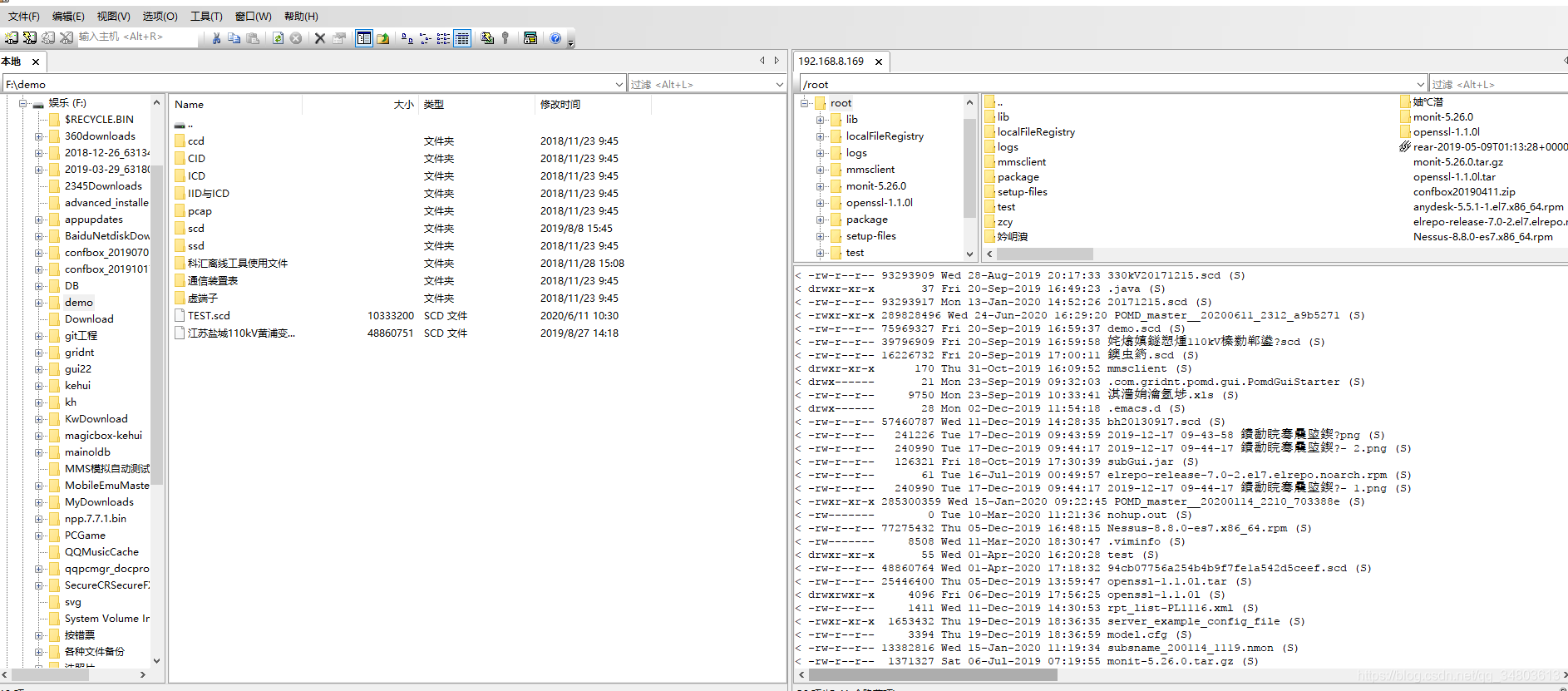Image resolution: width=1568 pixels, height=691 pixels.
Task: Open the toolbar options arrow
Action: click(571, 42)
